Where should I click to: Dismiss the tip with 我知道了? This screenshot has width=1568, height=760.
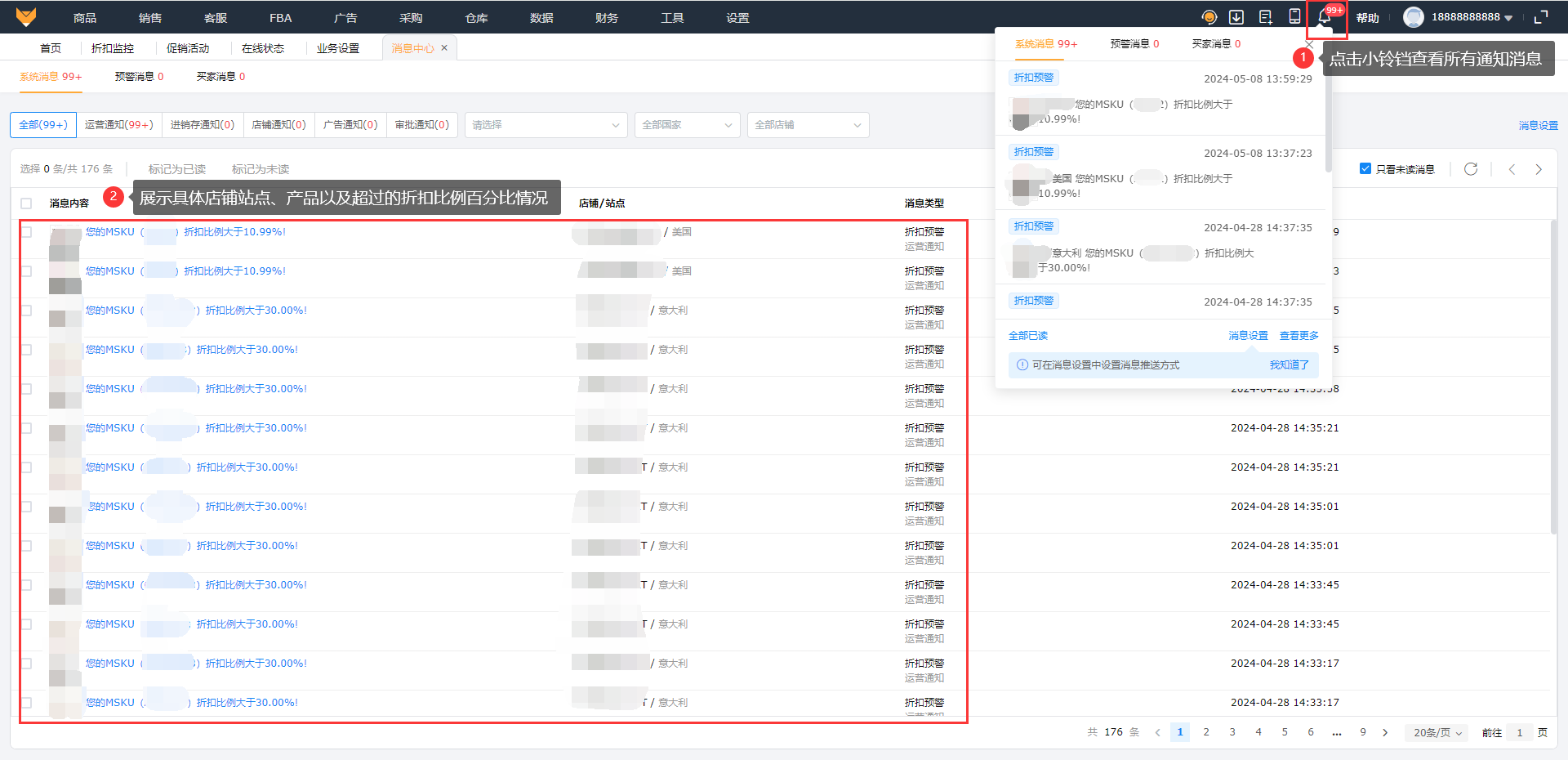1290,365
